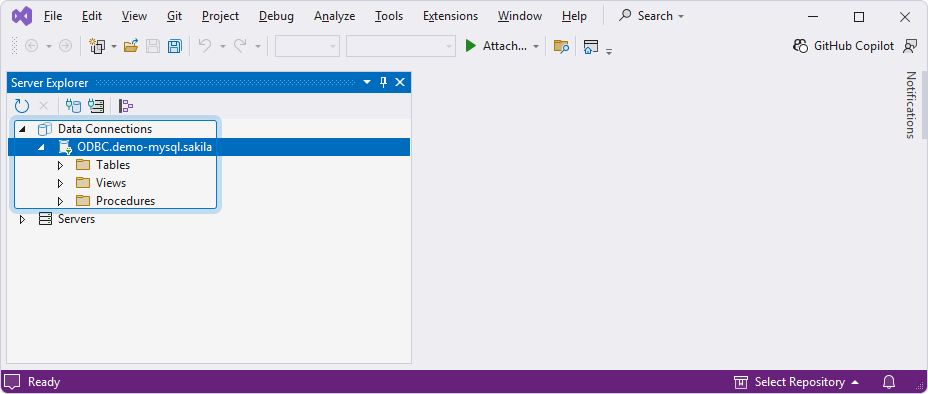Click the Undo arrow icon

coord(205,46)
